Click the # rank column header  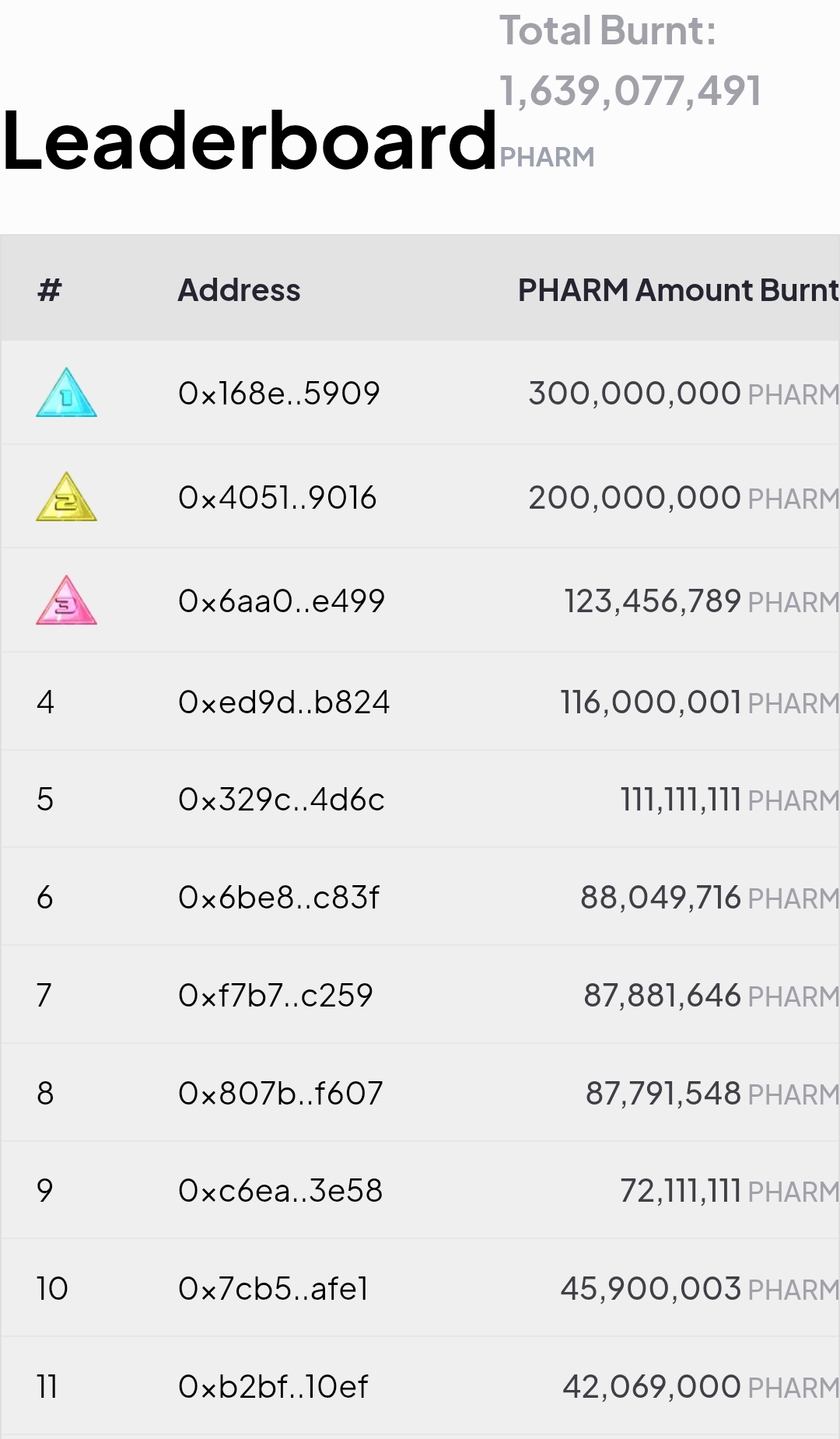pyautogui.click(x=49, y=290)
